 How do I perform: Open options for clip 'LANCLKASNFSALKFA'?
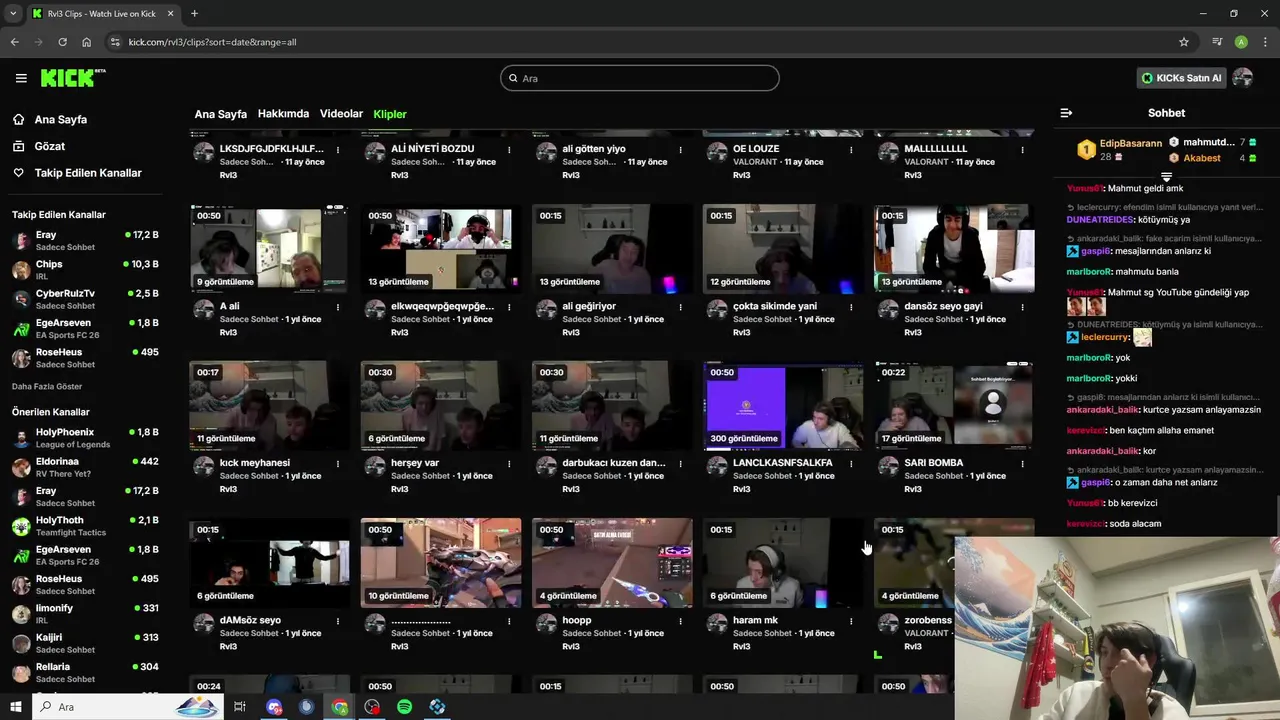pos(851,464)
